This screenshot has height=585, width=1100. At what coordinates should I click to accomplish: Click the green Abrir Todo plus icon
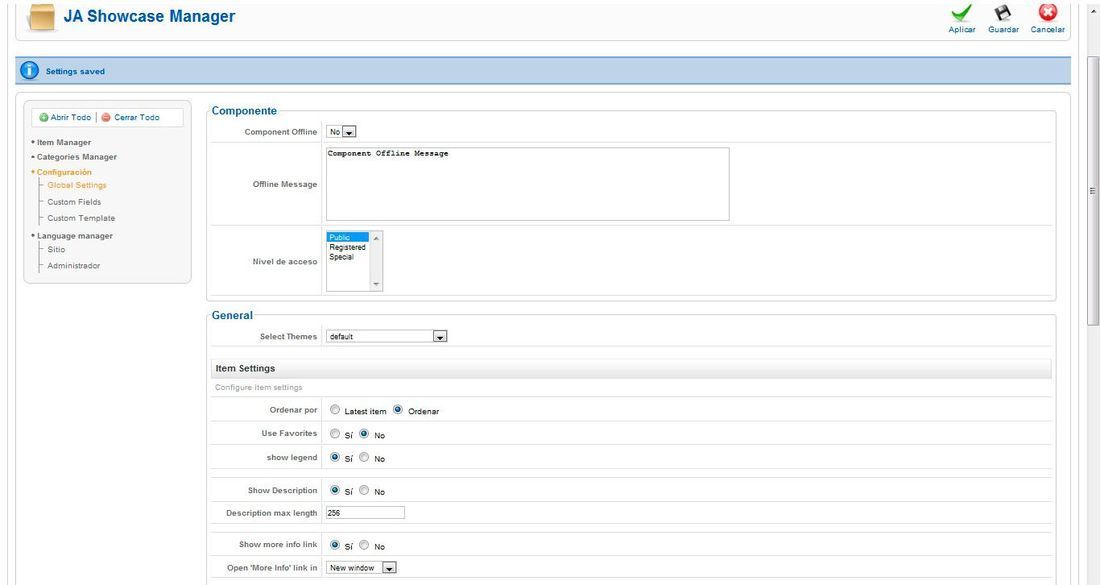click(43, 117)
